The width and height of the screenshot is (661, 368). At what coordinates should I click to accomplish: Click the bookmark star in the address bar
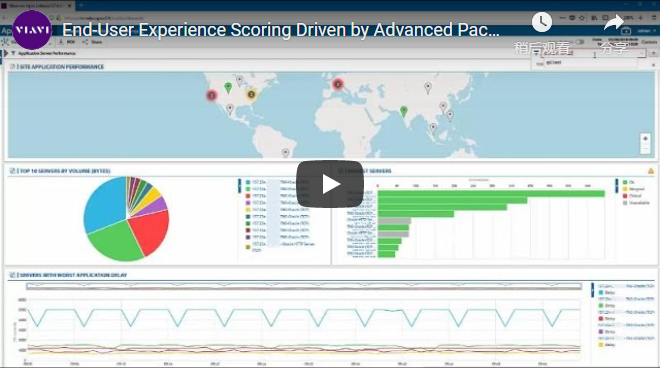[582, 18]
